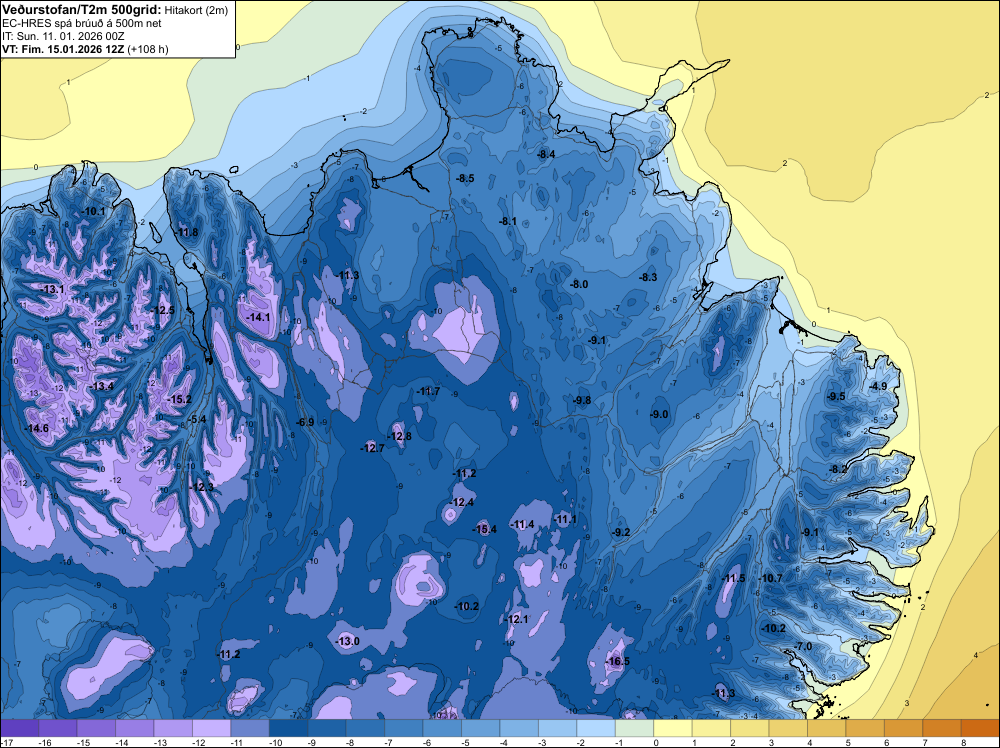The height and width of the screenshot is (748, 1000).
Task: Click the -12.4 temperature value
Action: 462,502
